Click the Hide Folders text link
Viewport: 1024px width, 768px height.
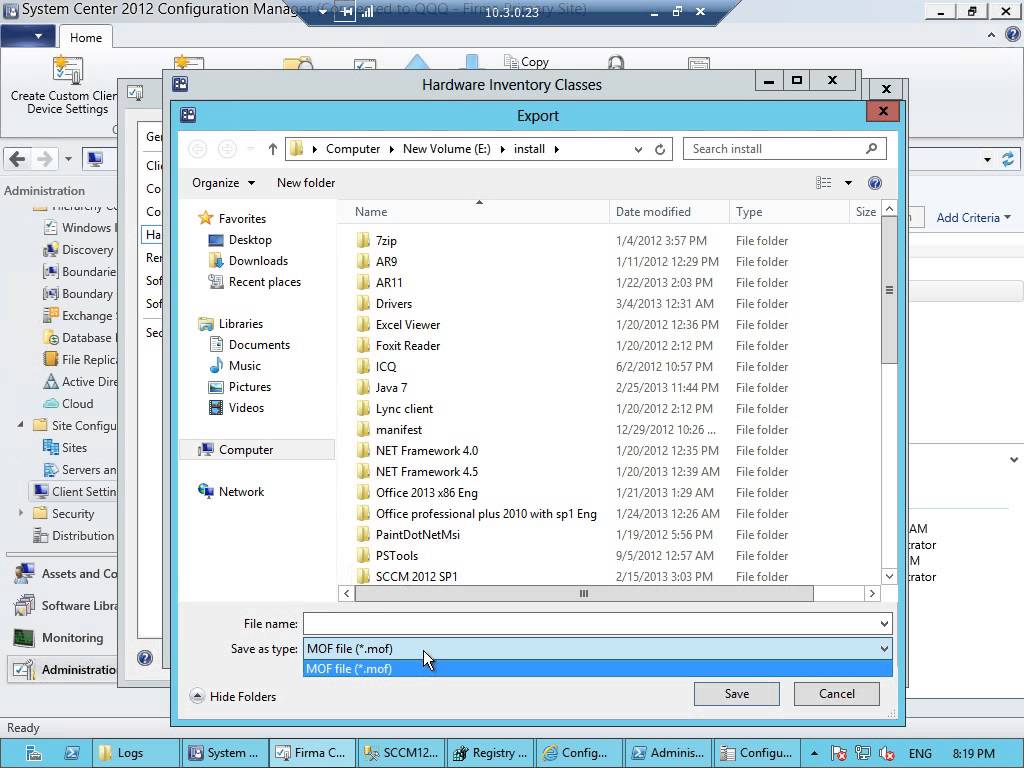[243, 697]
